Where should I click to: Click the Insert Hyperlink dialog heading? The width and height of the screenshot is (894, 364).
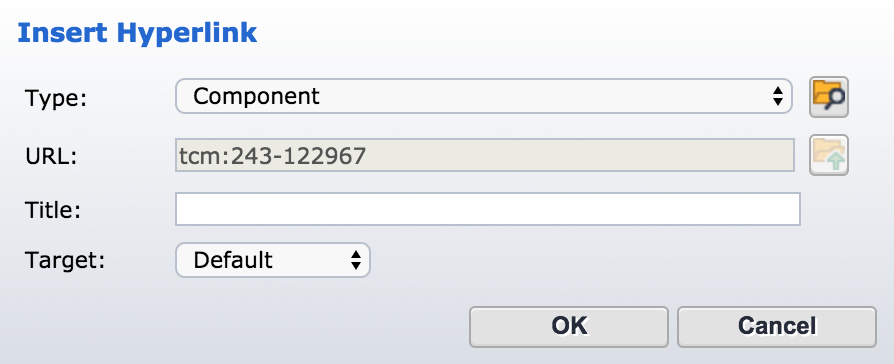[x=137, y=34]
